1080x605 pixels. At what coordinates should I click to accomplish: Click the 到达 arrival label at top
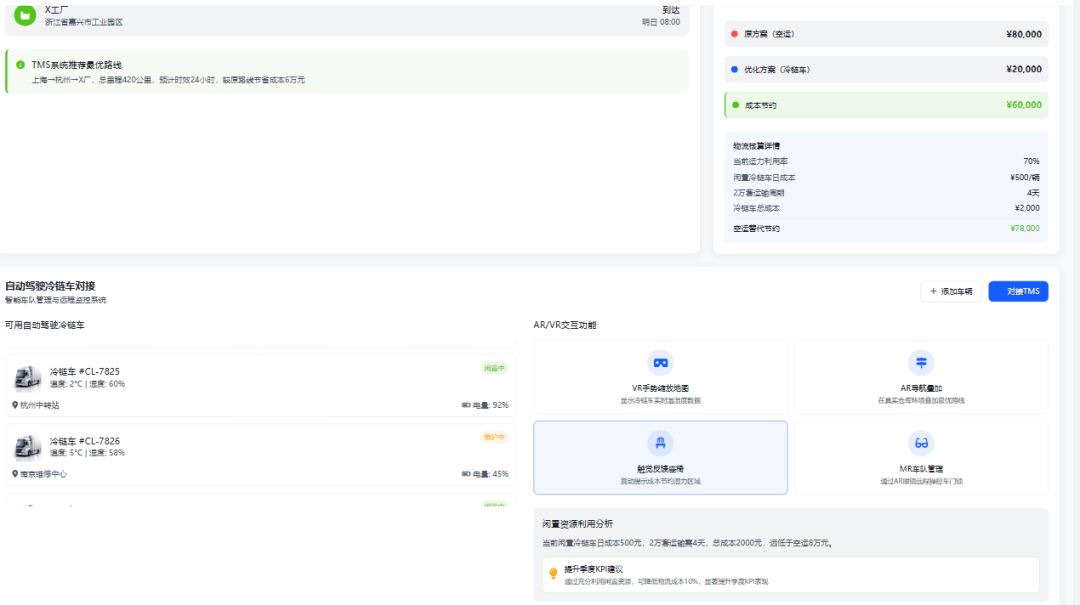click(671, 10)
